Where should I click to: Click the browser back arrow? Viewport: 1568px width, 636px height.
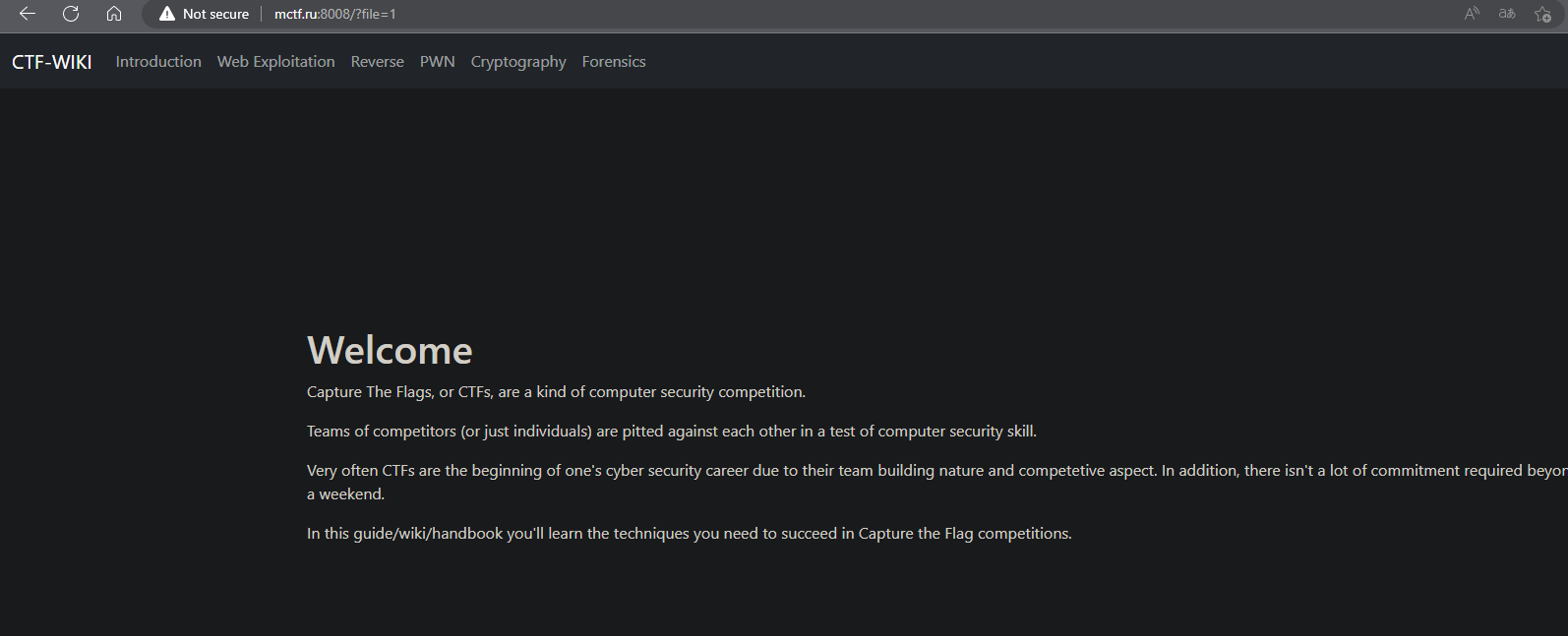(x=28, y=14)
